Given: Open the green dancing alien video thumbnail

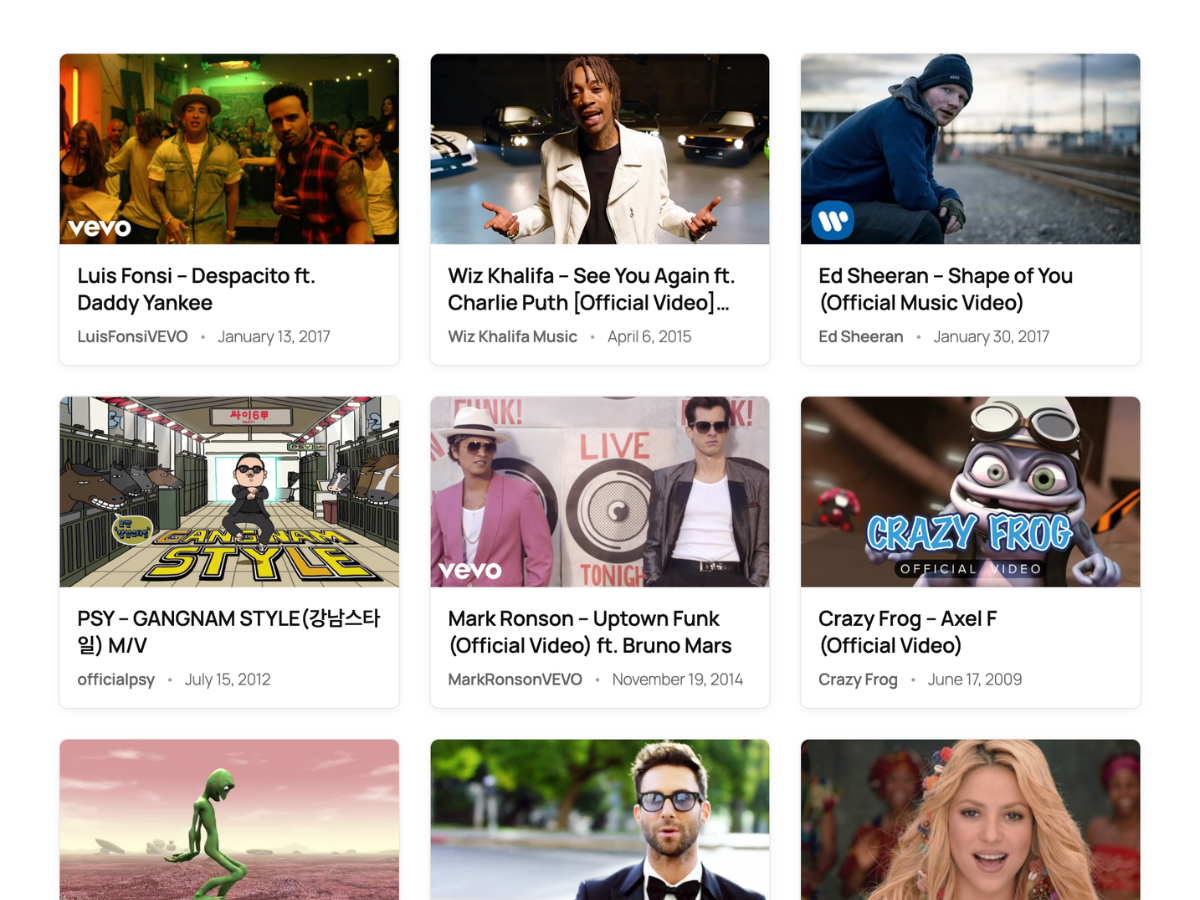Looking at the screenshot, I should point(229,820).
